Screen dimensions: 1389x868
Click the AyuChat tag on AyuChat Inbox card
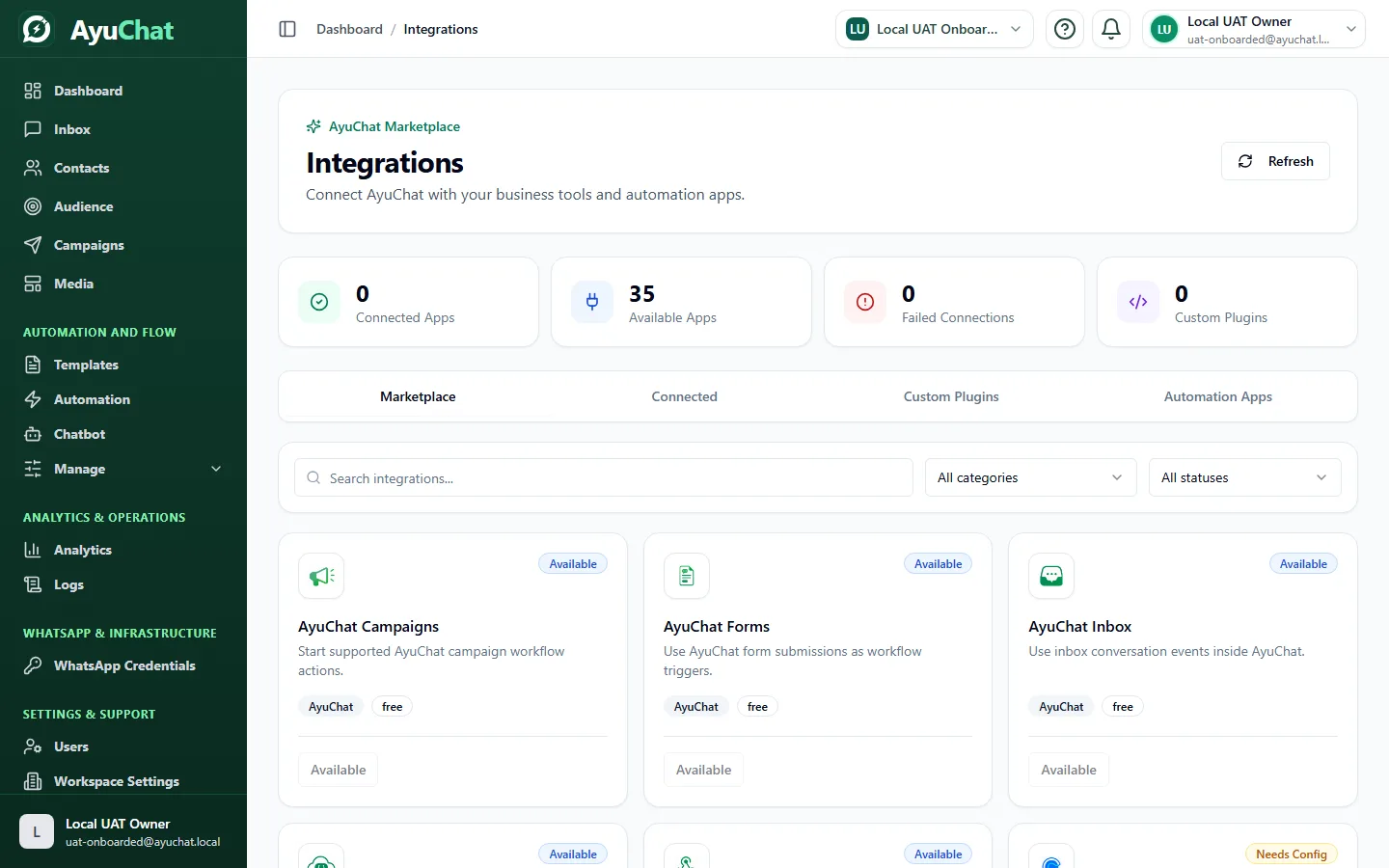(1061, 707)
